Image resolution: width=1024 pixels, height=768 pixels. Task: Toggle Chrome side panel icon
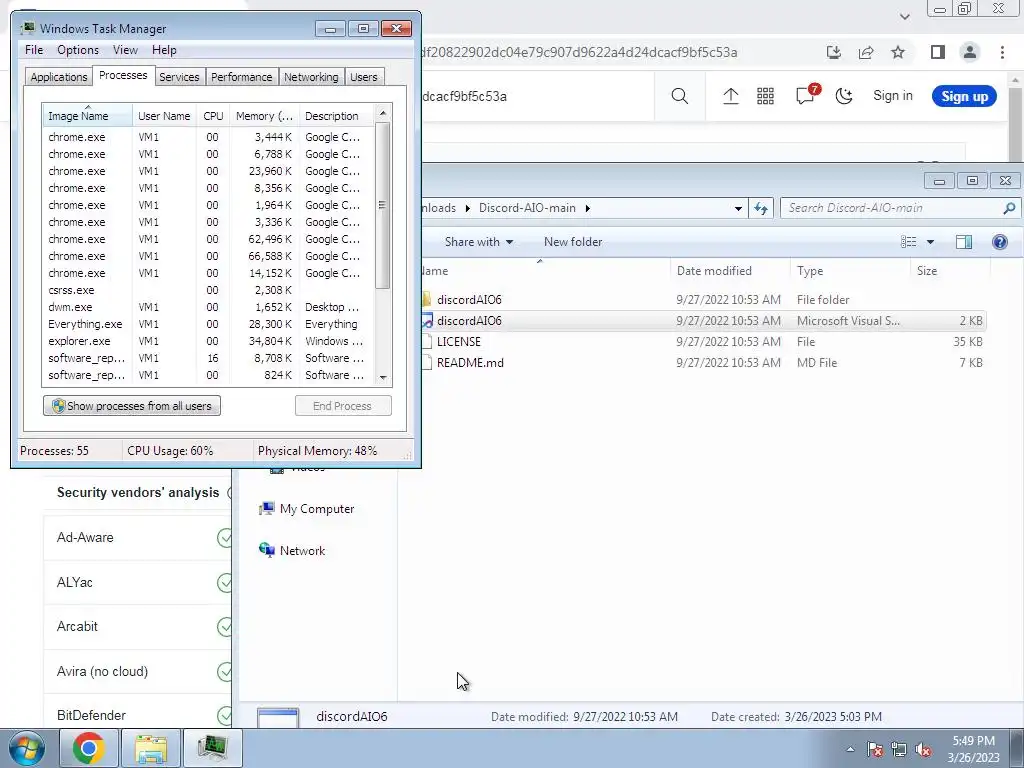938,52
